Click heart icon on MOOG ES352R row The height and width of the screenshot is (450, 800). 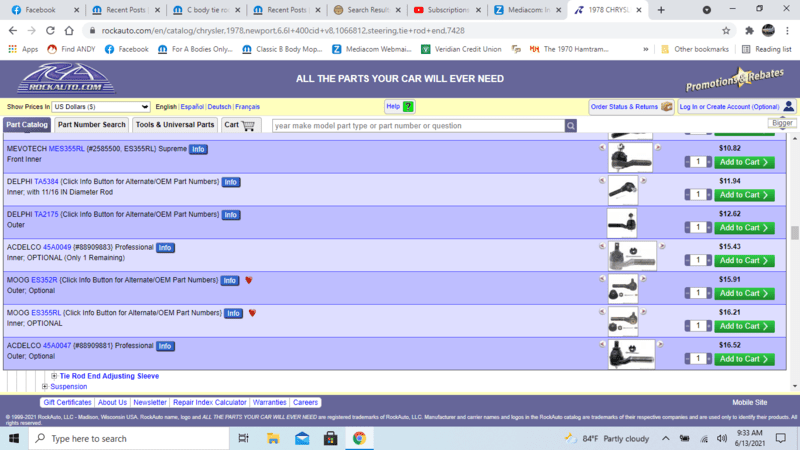[248, 280]
